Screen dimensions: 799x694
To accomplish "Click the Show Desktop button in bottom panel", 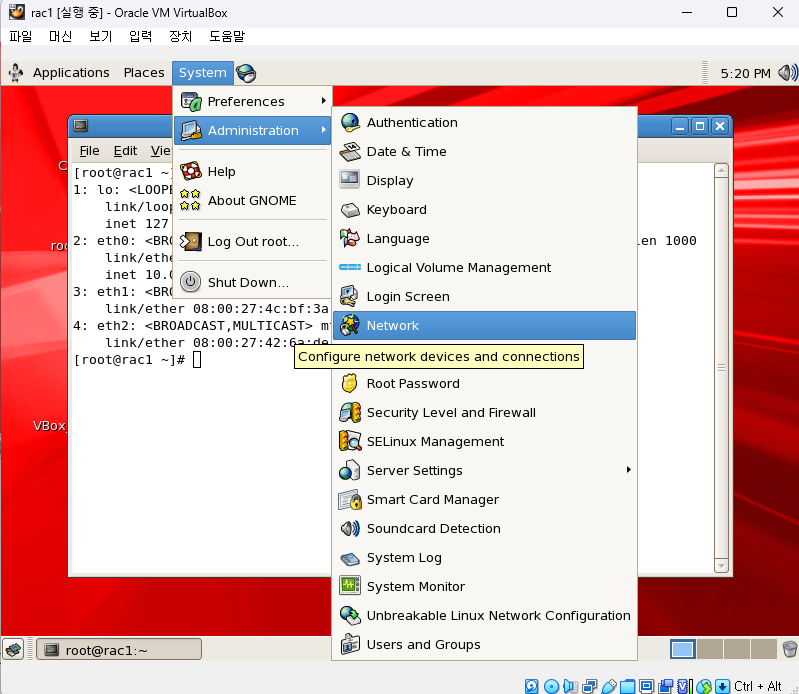I will pos(14,650).
